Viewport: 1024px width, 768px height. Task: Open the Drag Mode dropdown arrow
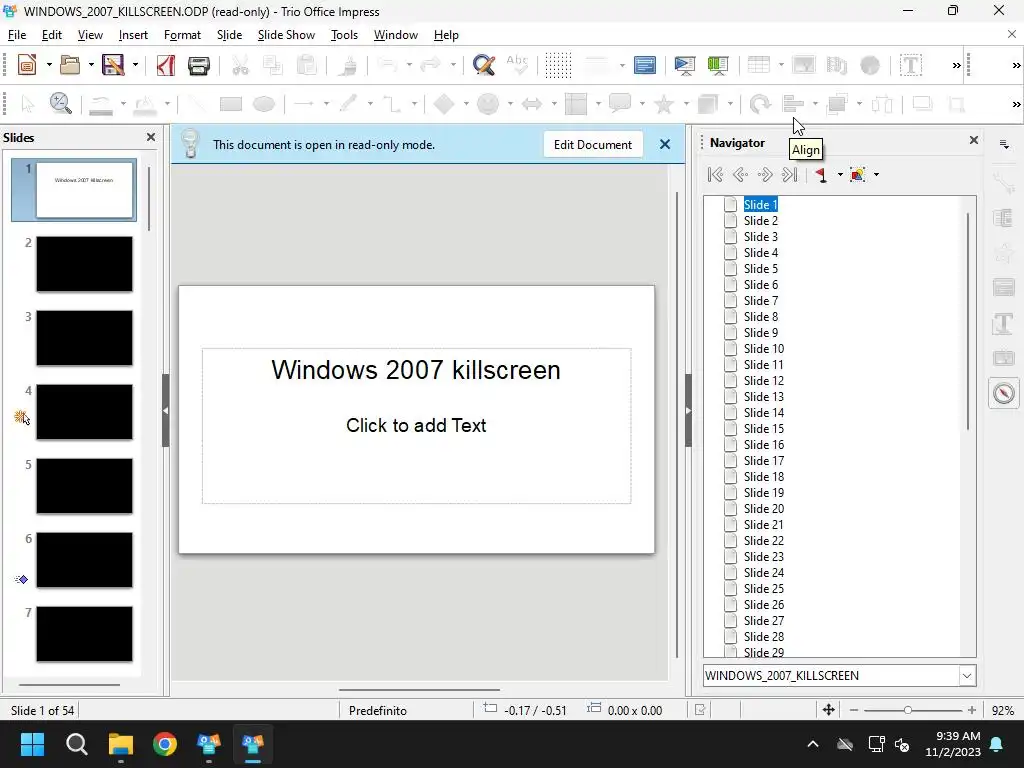pos(840,174)
